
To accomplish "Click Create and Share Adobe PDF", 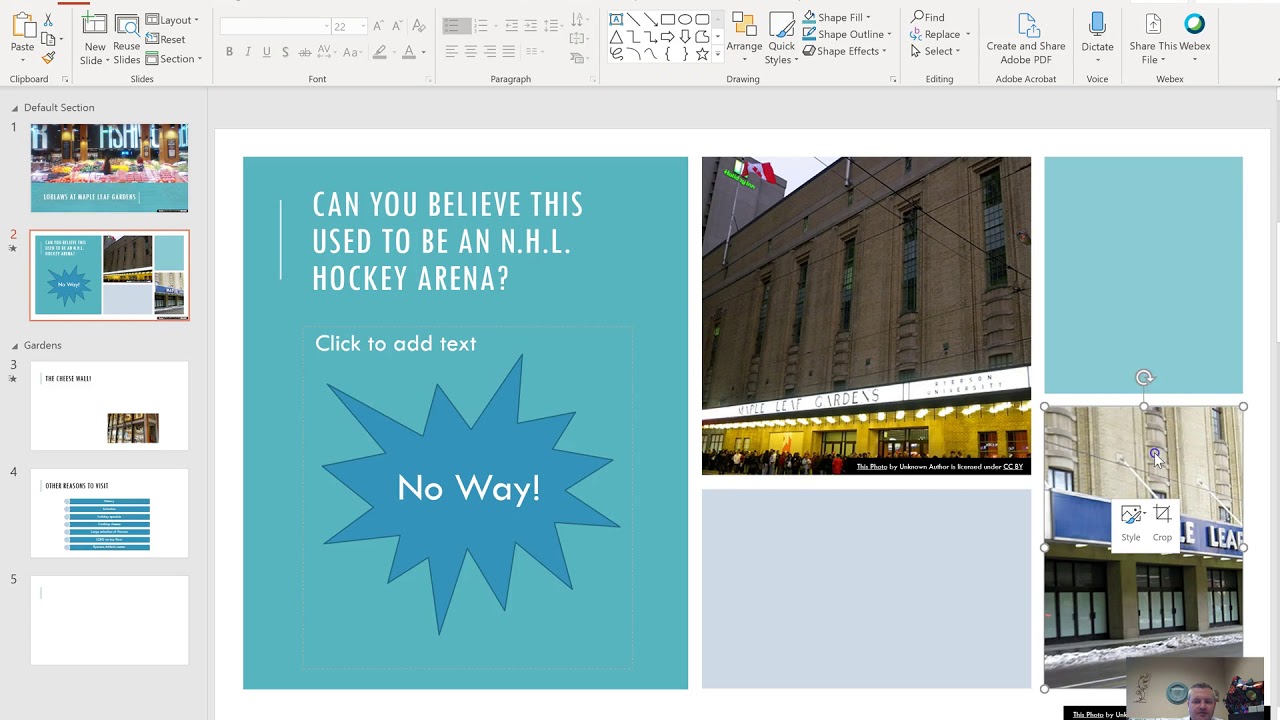I will click(1025, 39).
